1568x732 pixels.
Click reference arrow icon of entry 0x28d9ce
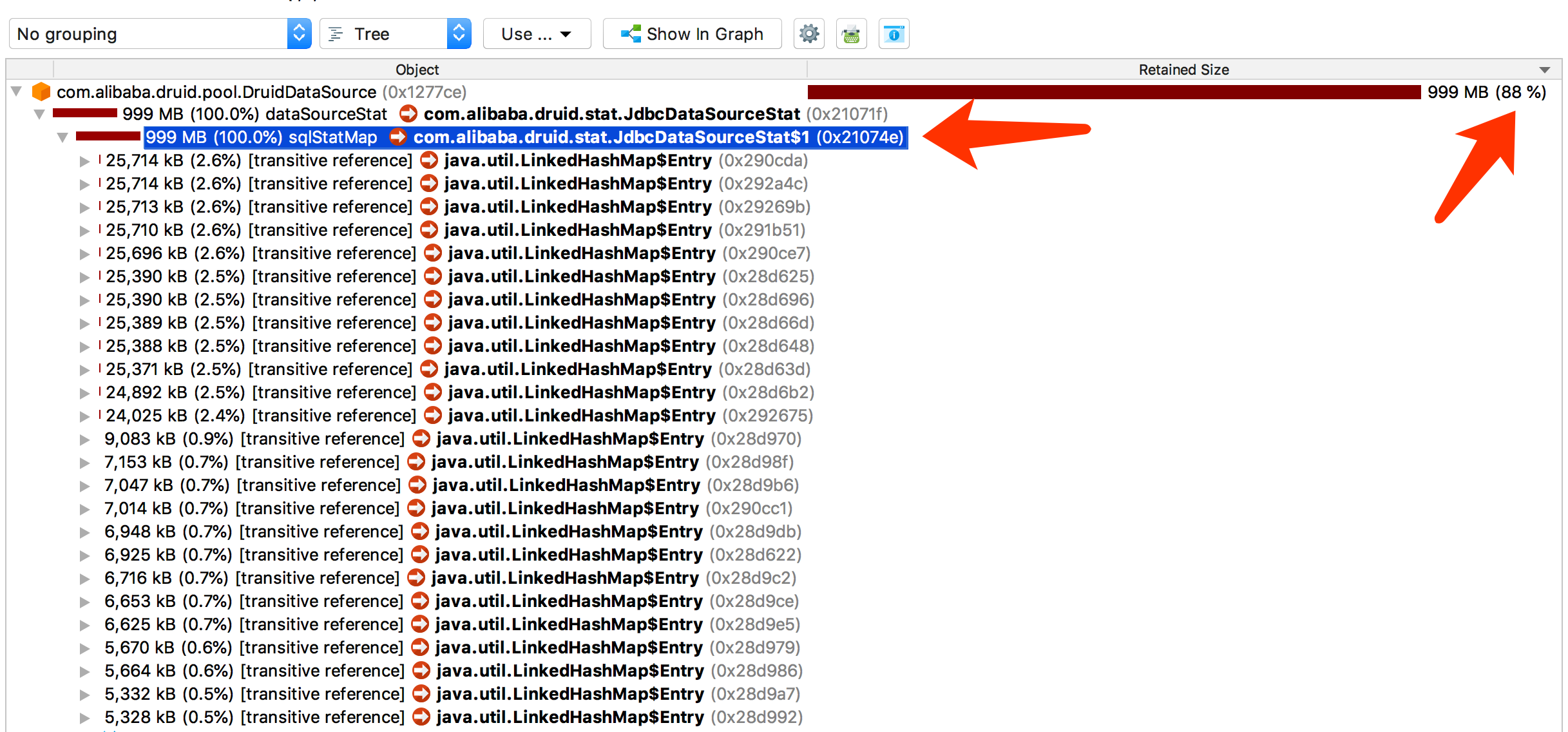tap(420, 601)
